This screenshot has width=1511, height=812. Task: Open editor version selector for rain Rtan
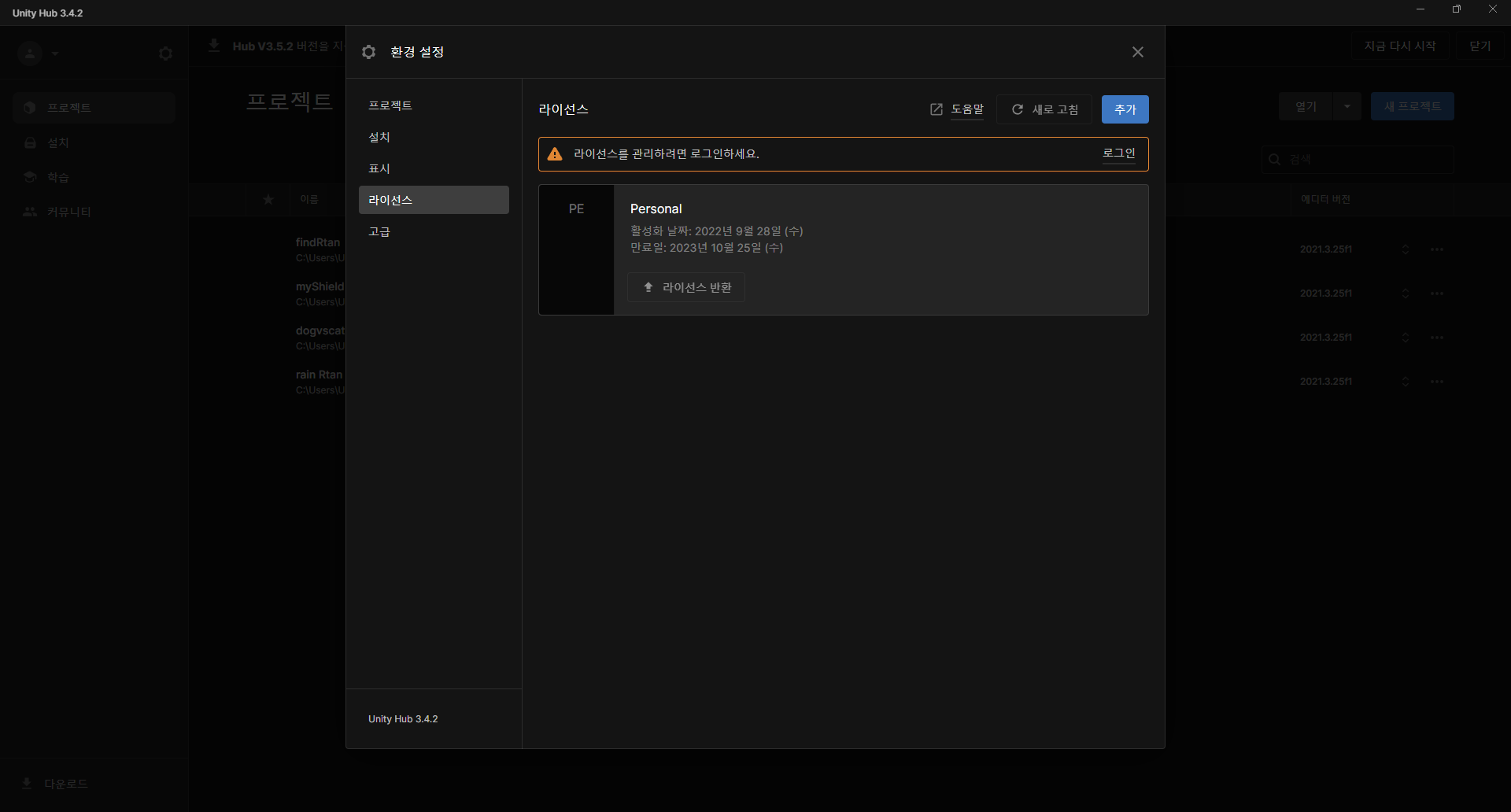[1406, 382]
